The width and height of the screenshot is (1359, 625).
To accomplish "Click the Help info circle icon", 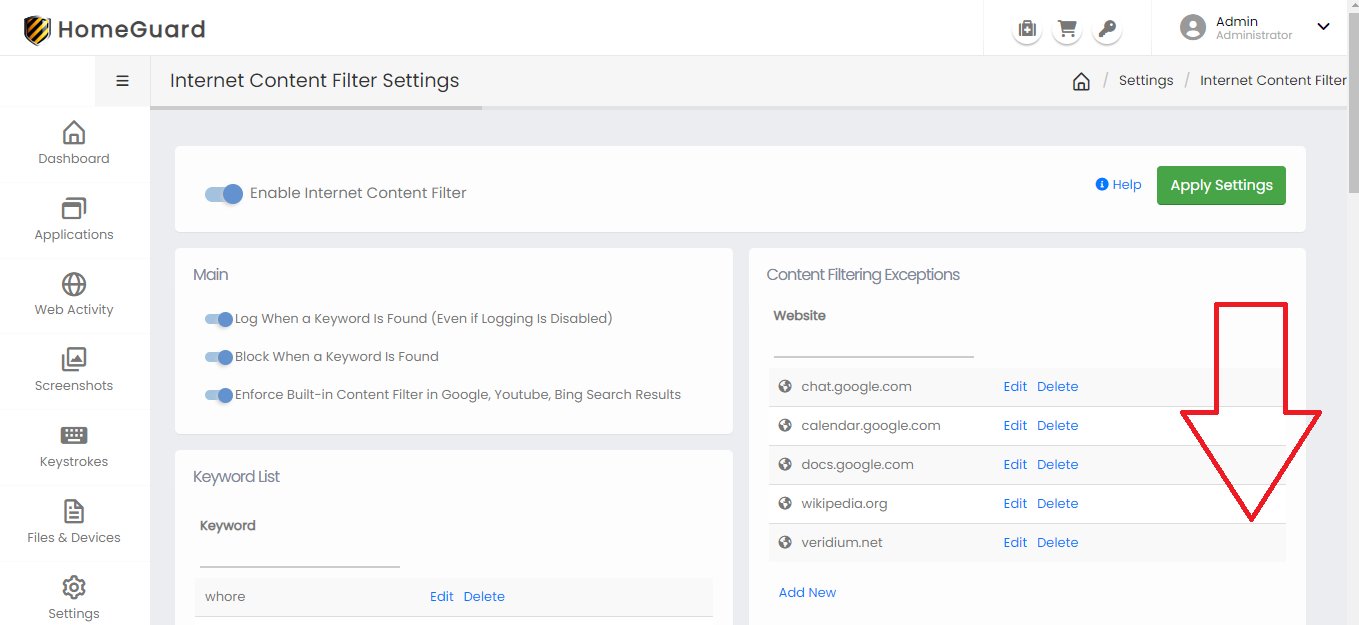I will point(1102,185).
